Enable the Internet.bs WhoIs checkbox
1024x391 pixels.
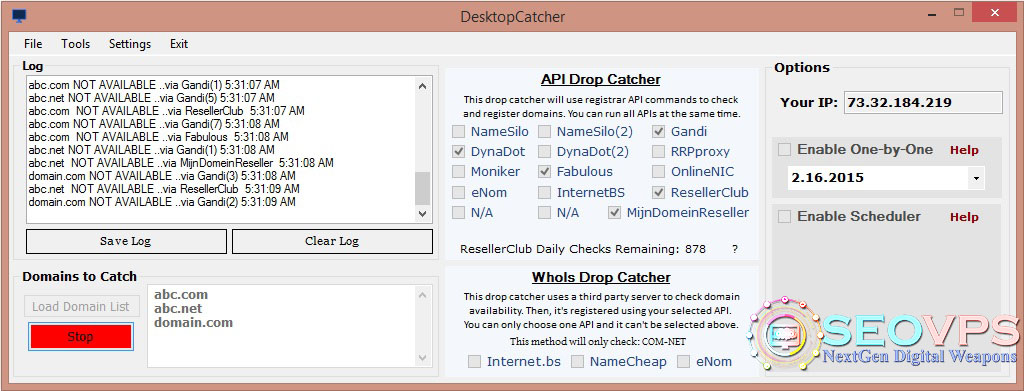pos(475,361)
